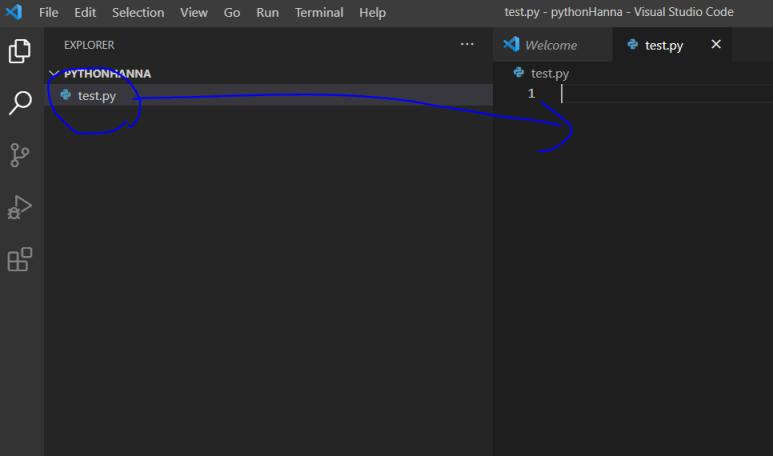Open the Explorer more actions ellipsis
773x456 pixels.
point(467,44)
